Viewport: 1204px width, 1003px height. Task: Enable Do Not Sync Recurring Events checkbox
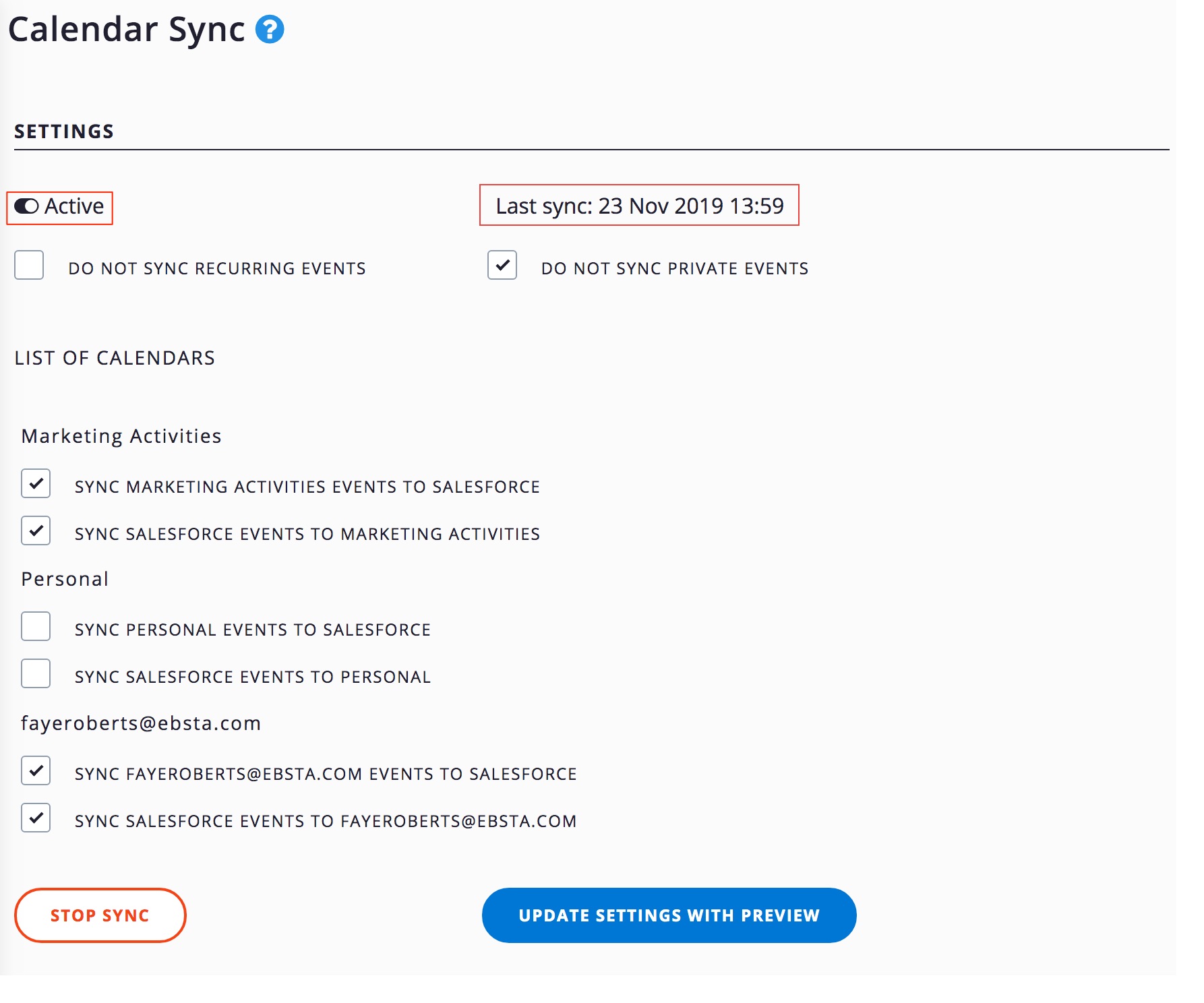pos(29,265)
